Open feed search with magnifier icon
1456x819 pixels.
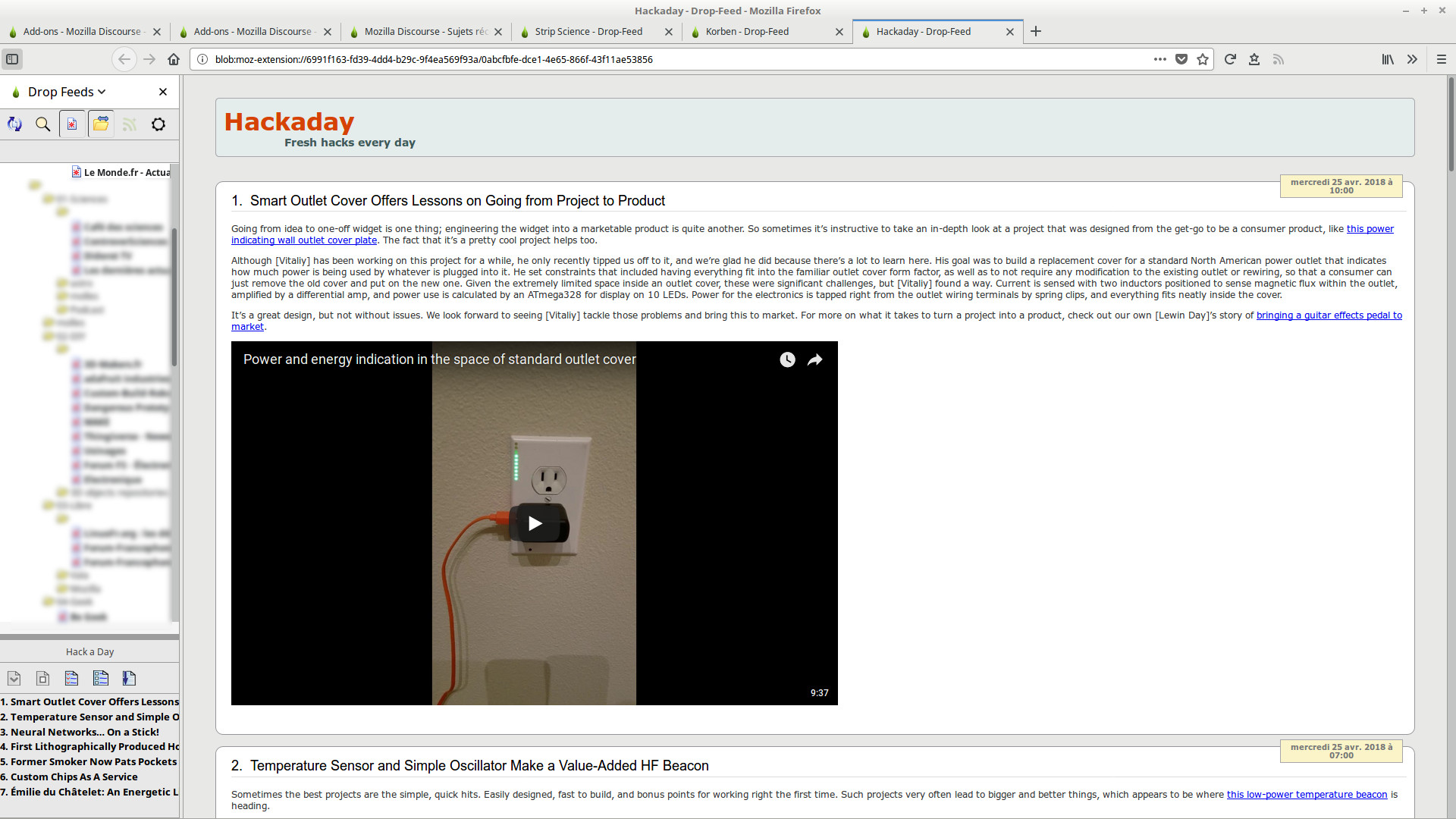[43, 124]
